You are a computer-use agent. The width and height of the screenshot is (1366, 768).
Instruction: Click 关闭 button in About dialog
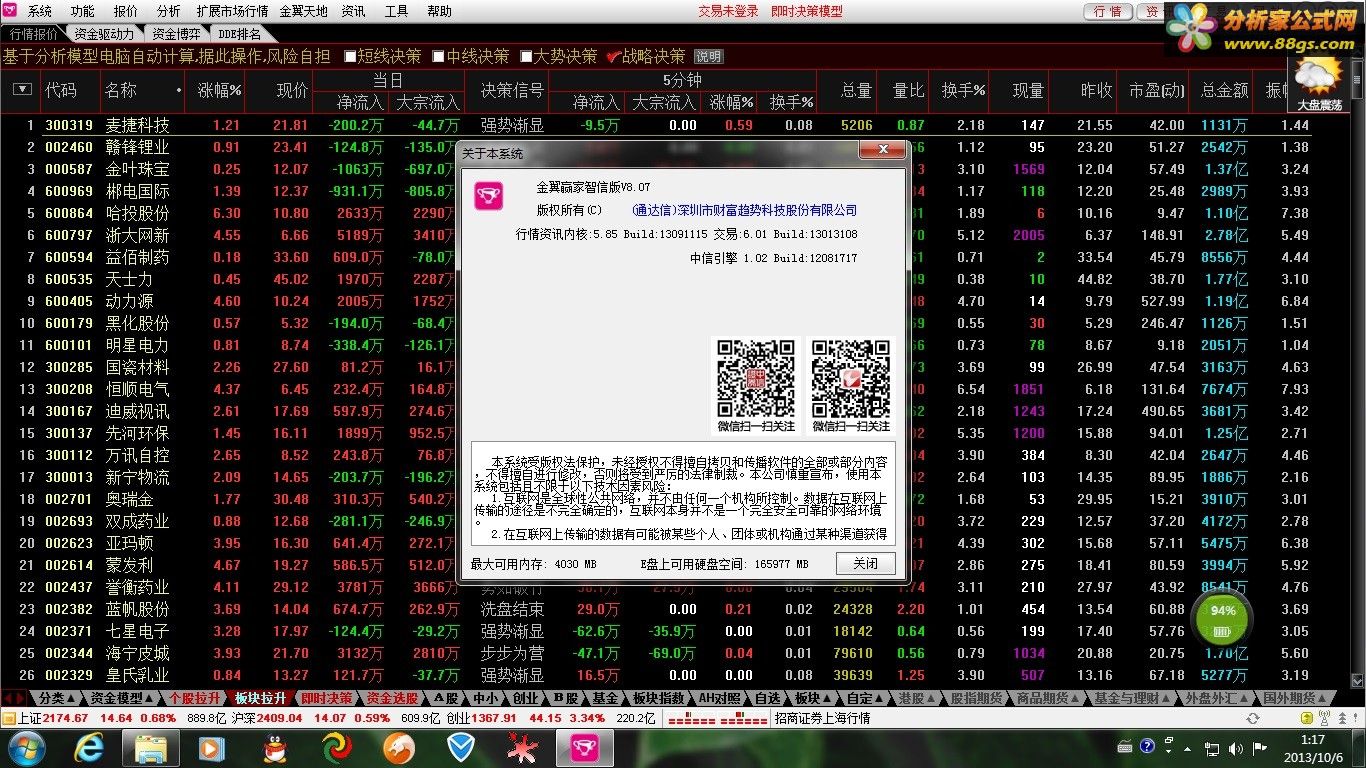pyautogui.click(x=866, y=563)
